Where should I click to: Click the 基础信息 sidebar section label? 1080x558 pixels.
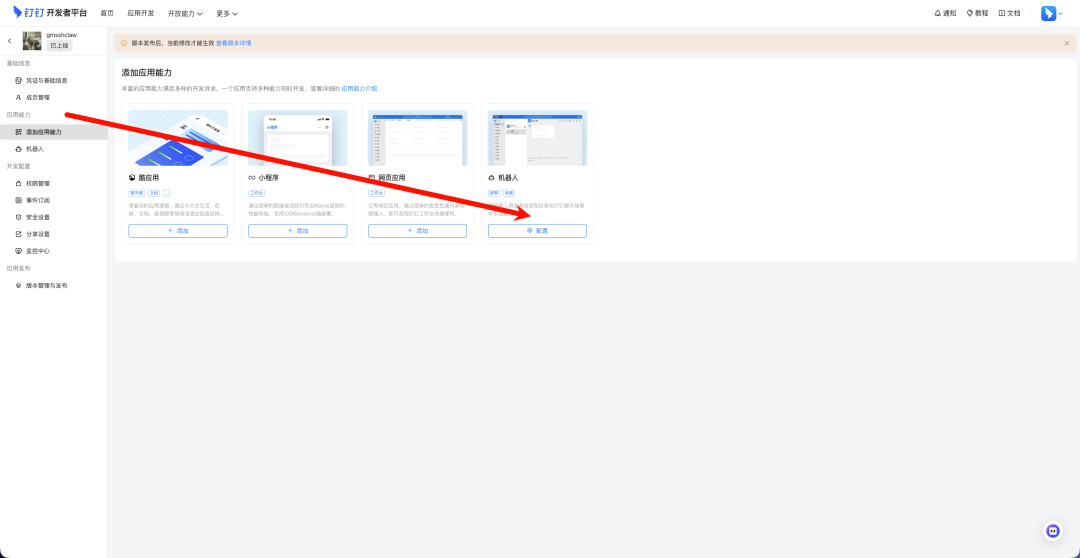coord(19,63)
